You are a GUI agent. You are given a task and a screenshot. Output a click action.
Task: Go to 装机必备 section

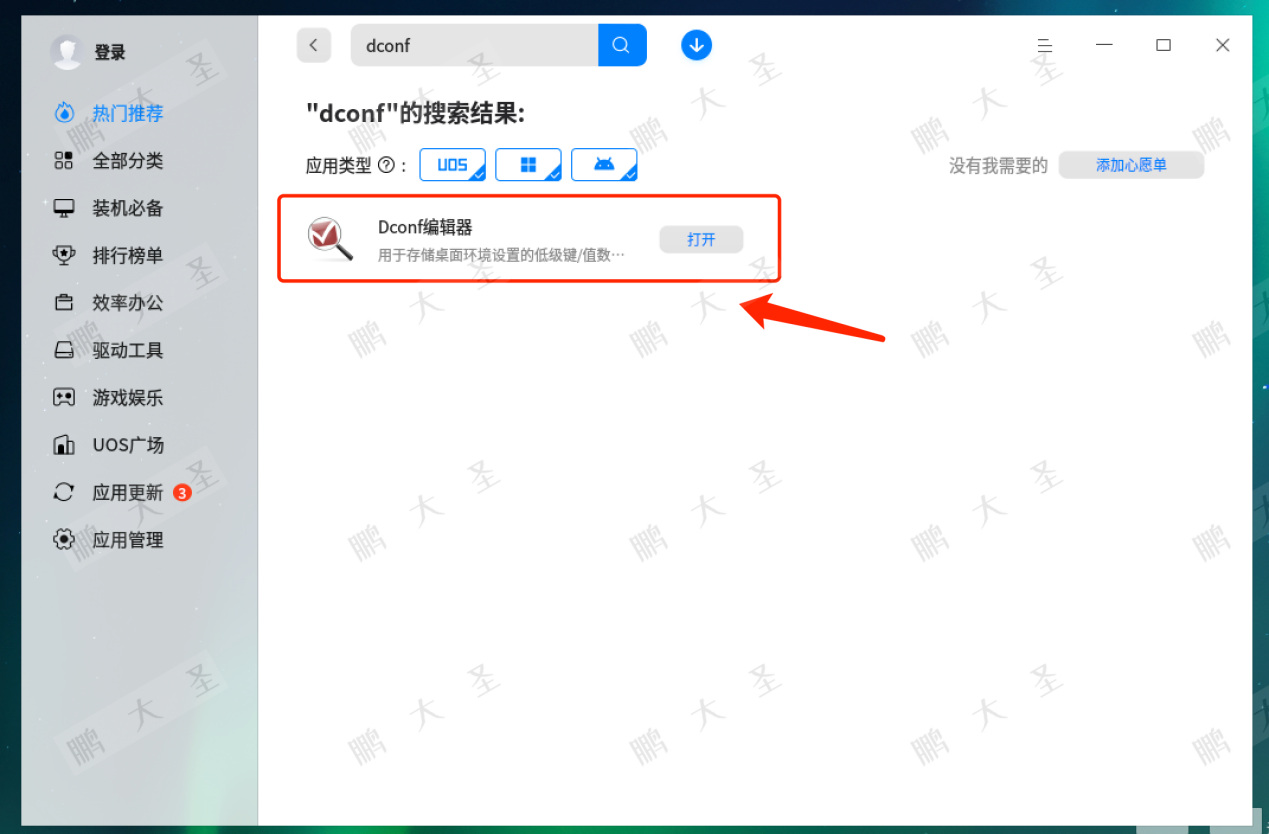tap(128, 208)
